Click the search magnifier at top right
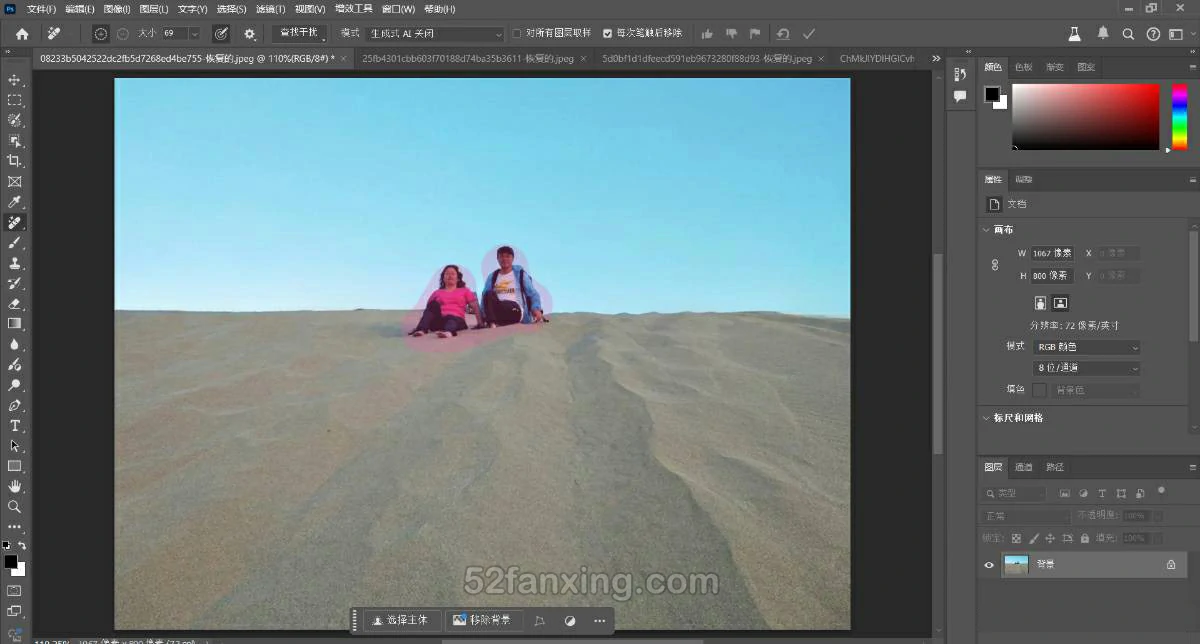 click(x=1128, y=34)
